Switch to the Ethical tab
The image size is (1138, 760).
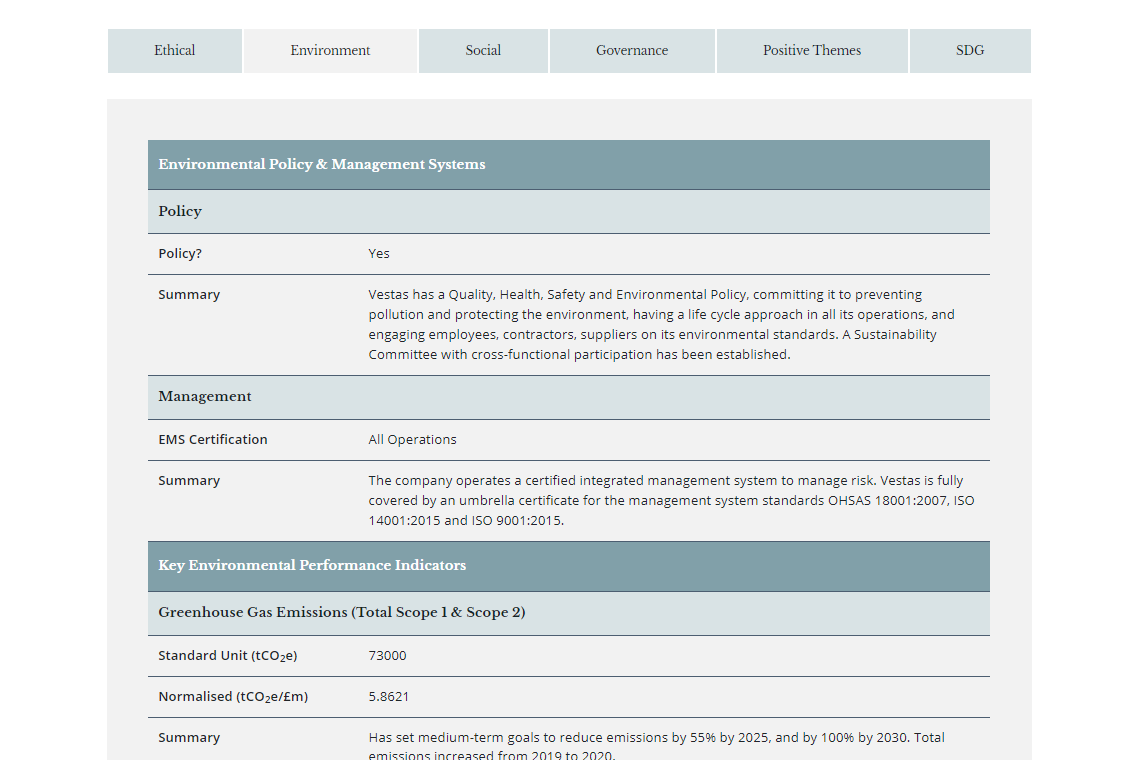(x=175, y=51)
